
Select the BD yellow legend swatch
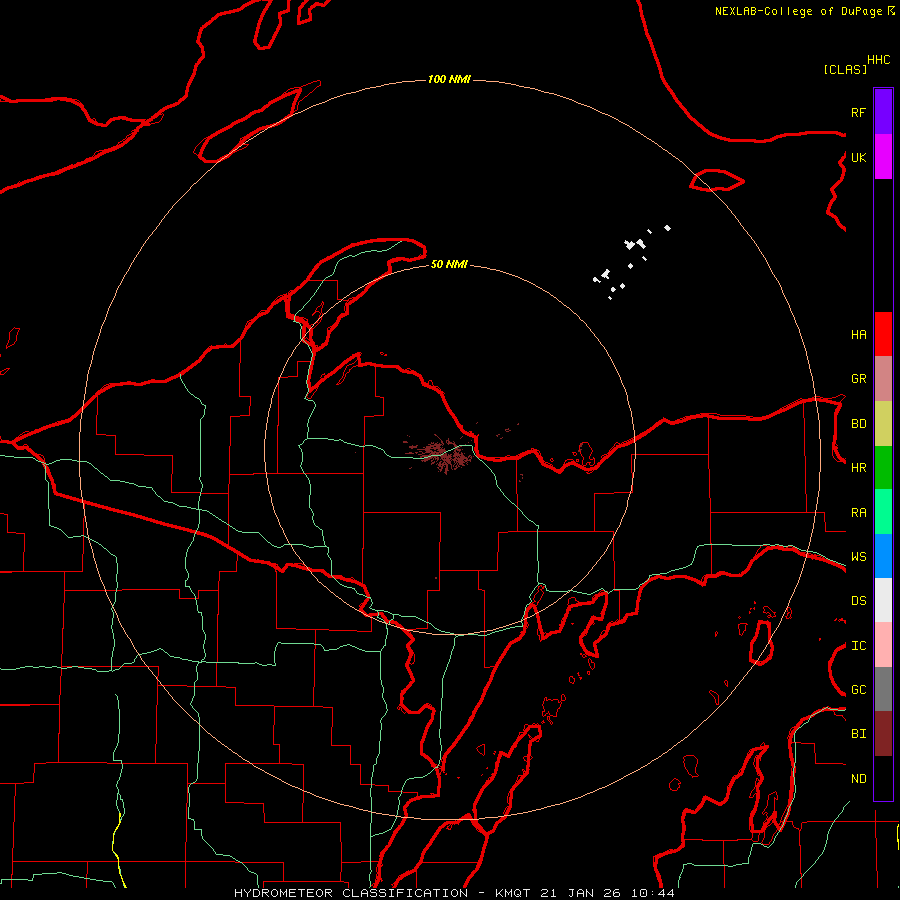click(883, 424)
